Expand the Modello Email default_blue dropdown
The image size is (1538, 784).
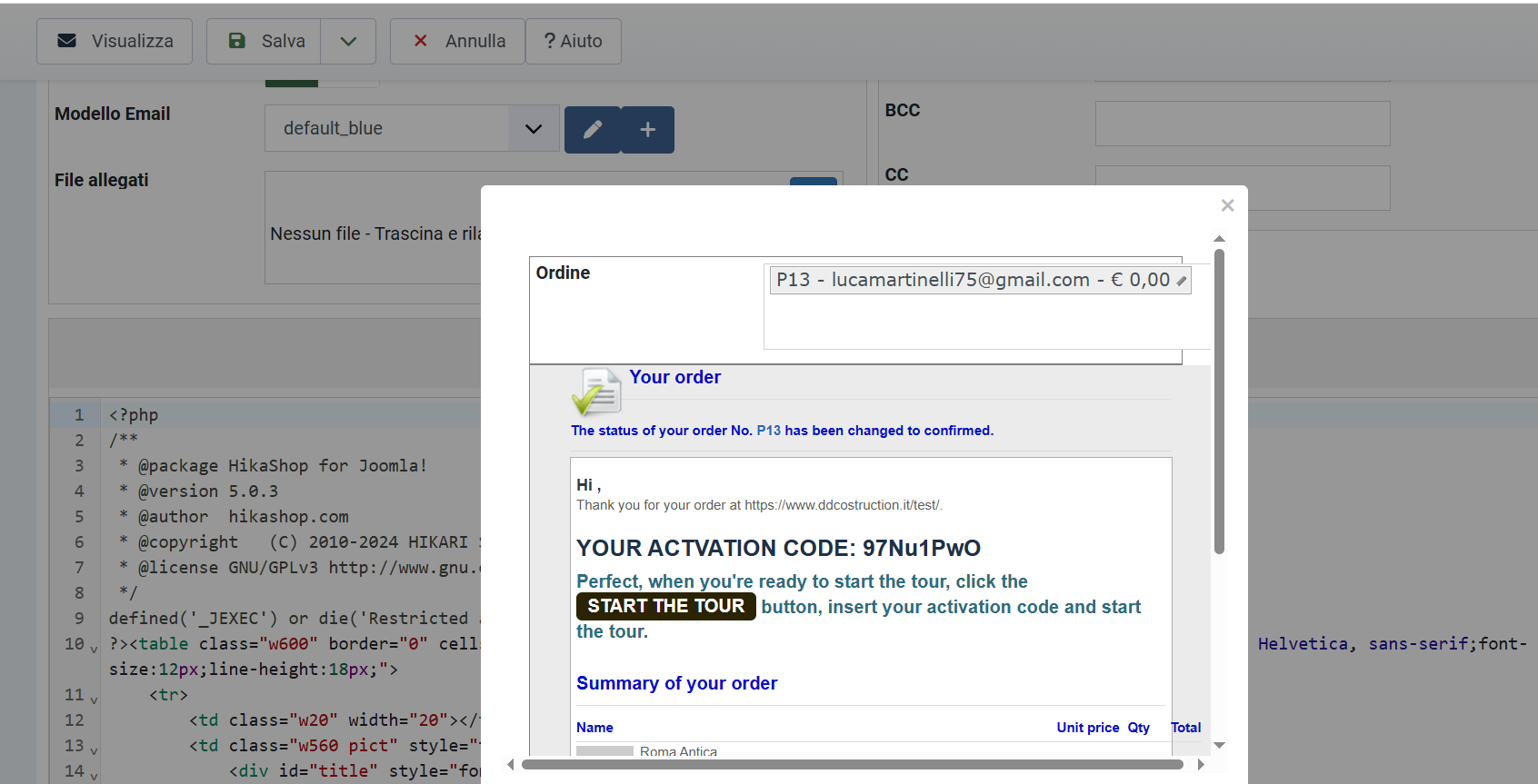click(534, 129)
